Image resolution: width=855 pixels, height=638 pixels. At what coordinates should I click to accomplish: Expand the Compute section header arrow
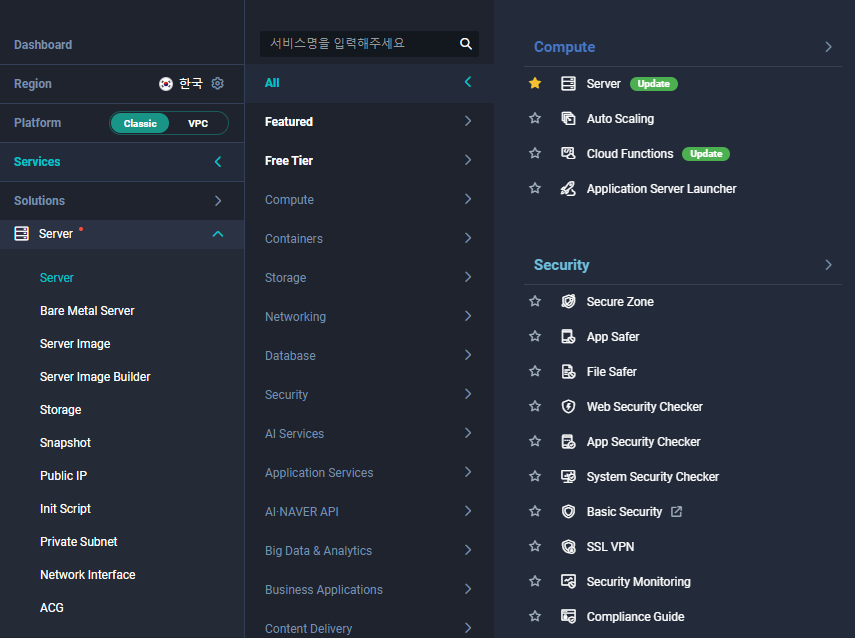click(x=828, y=47)
